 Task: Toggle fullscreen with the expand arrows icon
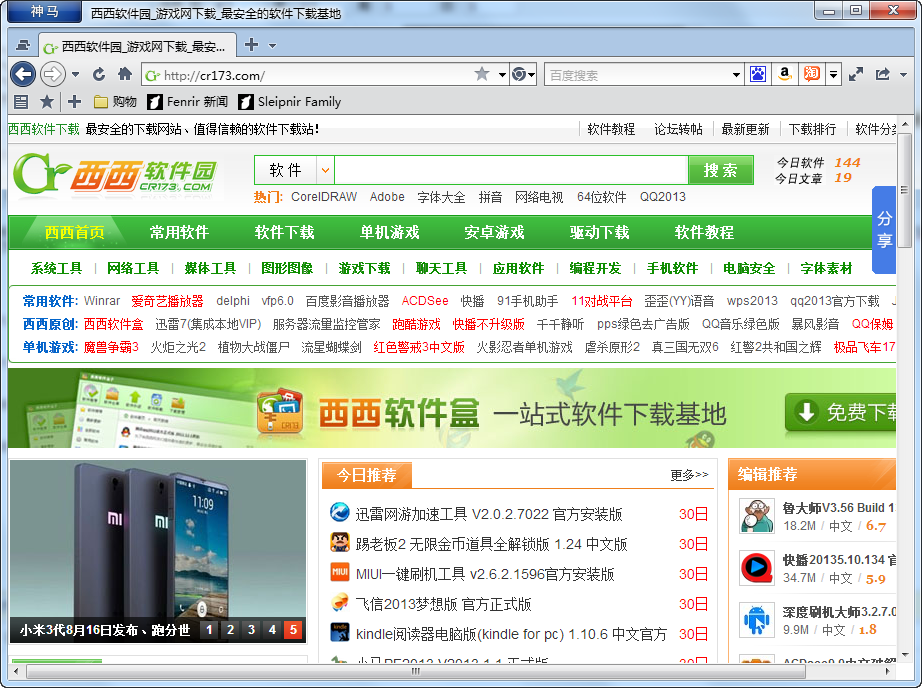[856, 75]
